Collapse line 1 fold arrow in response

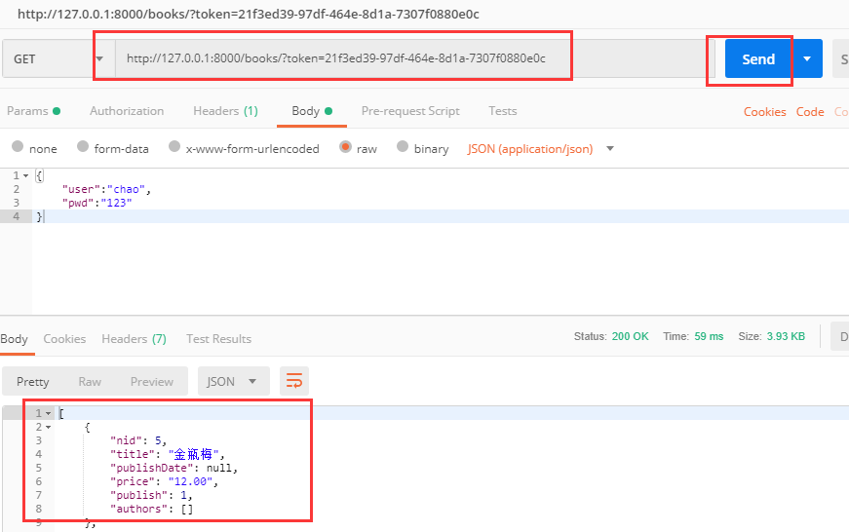[48, 413]
